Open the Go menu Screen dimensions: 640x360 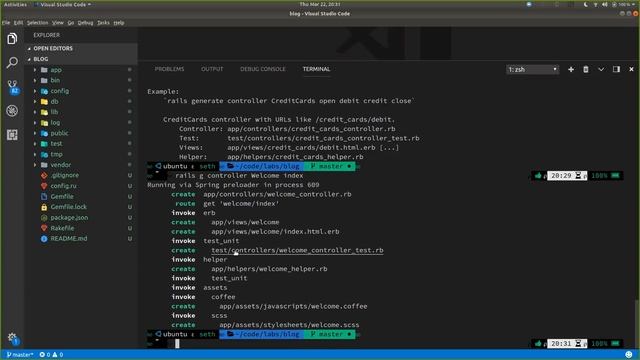point(71,23)
